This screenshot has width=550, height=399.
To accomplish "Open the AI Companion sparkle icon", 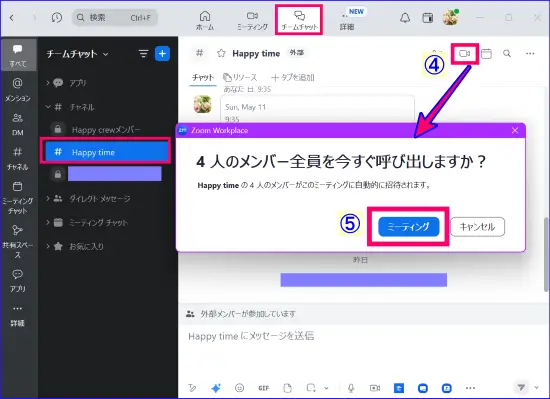I will click(x=216, y=388).
